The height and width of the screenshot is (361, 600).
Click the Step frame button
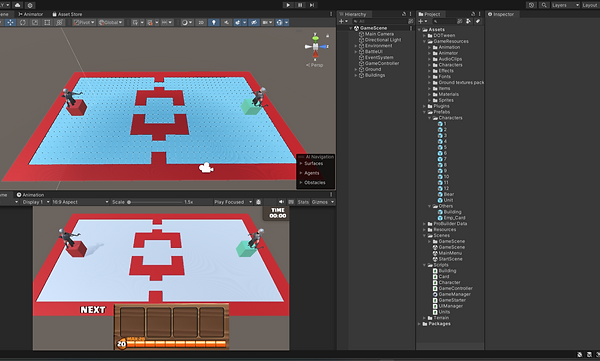[312, 5]
